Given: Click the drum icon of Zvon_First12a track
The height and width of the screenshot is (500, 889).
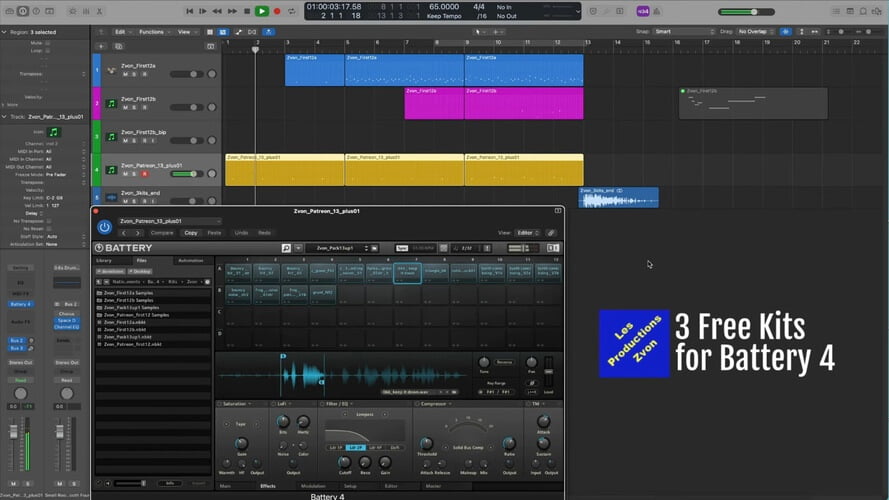Looking at the screenshot, I should tap(111, 70).
